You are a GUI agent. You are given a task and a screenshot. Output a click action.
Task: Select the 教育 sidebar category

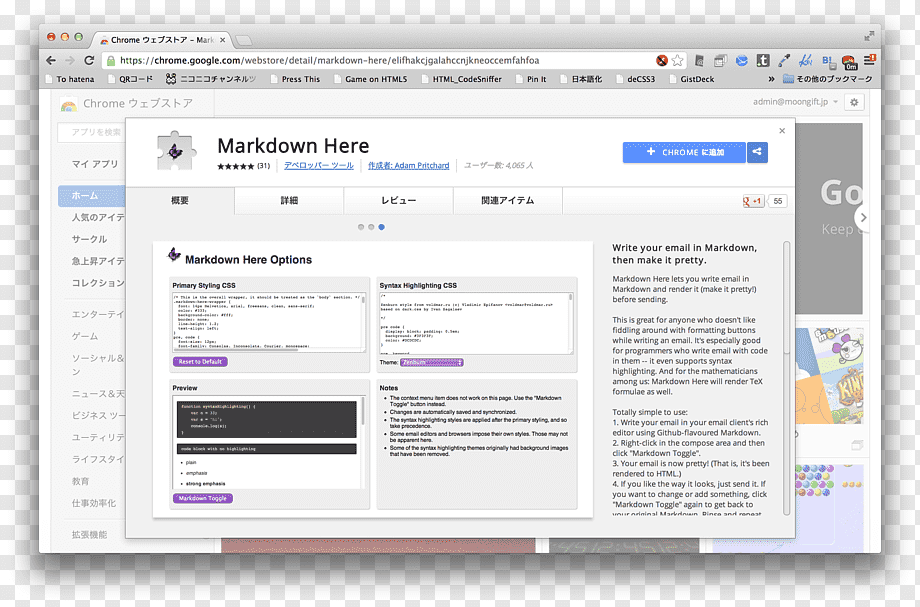pos(80,481)
